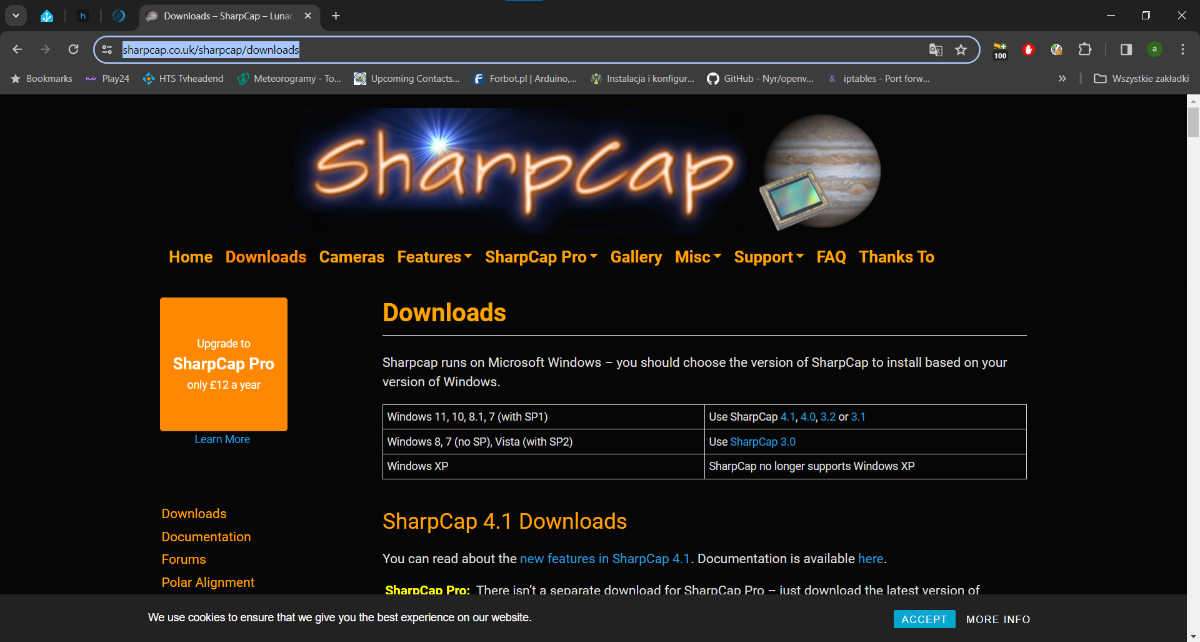Go forward to the next page
Screen dimensions: 1200x642
[45, 49]
